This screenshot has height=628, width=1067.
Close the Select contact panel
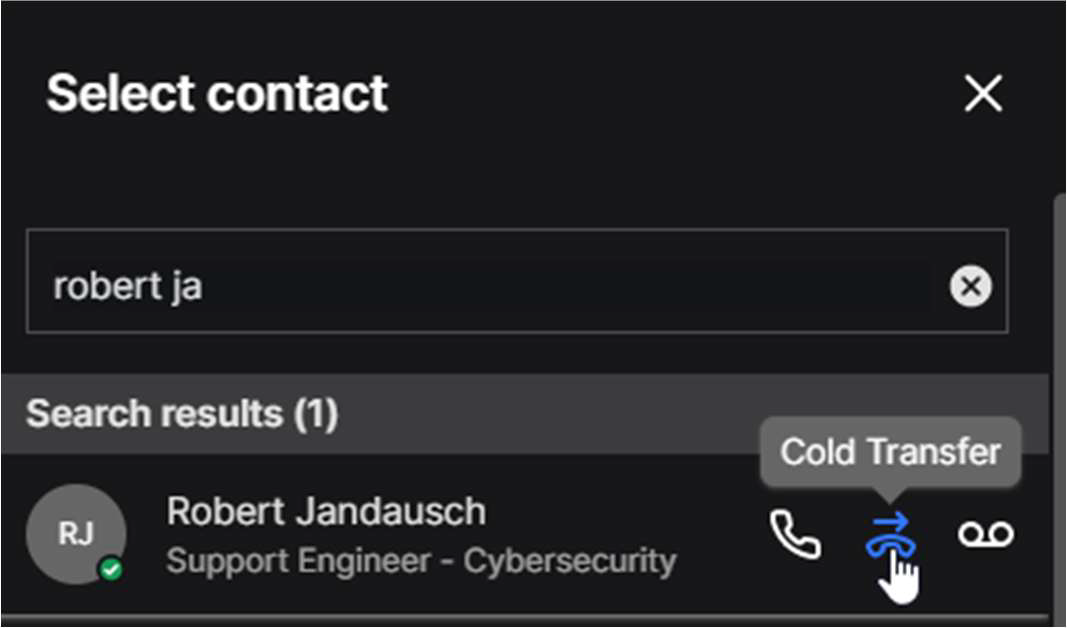(982, 95)
